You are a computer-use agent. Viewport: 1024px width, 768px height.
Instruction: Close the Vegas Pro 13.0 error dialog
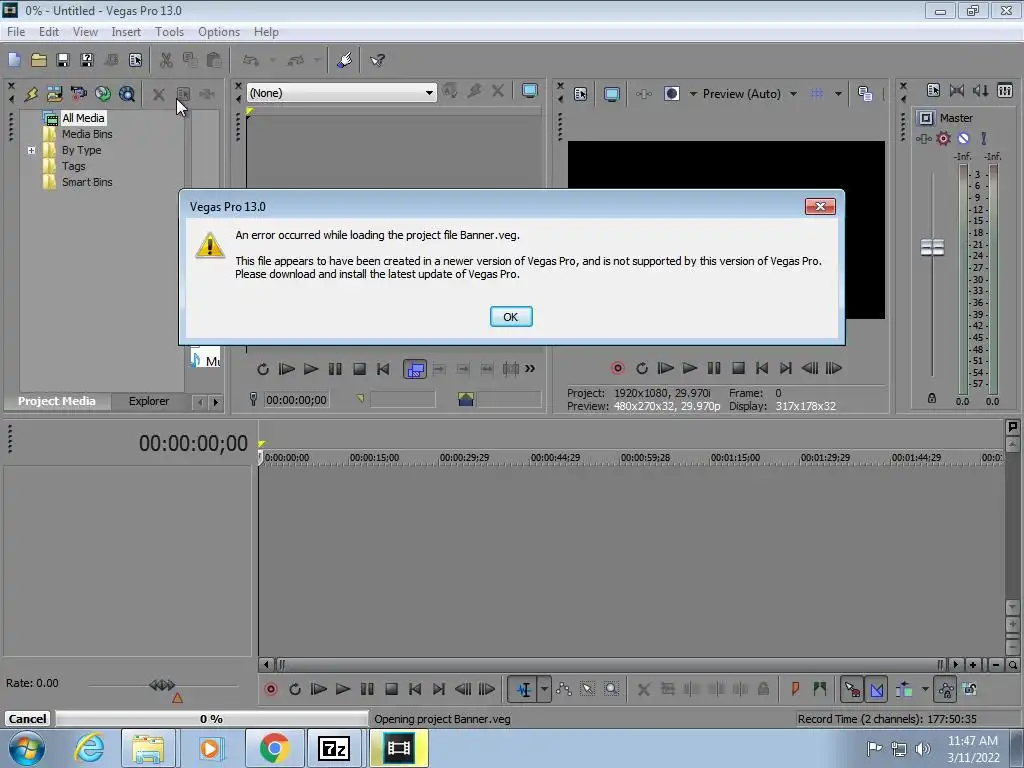[820, 206]
